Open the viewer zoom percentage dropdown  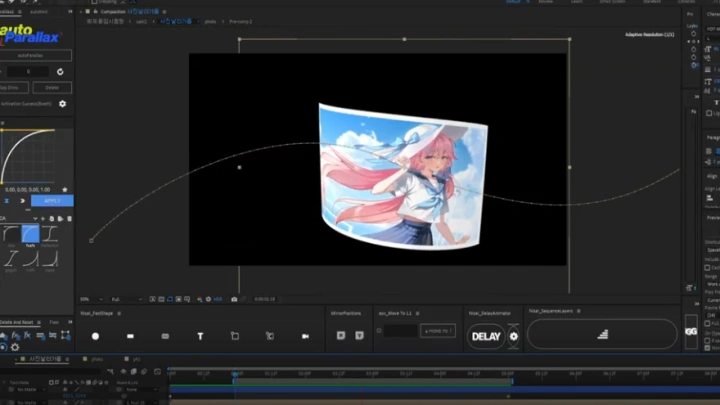(x=88, y=299)
